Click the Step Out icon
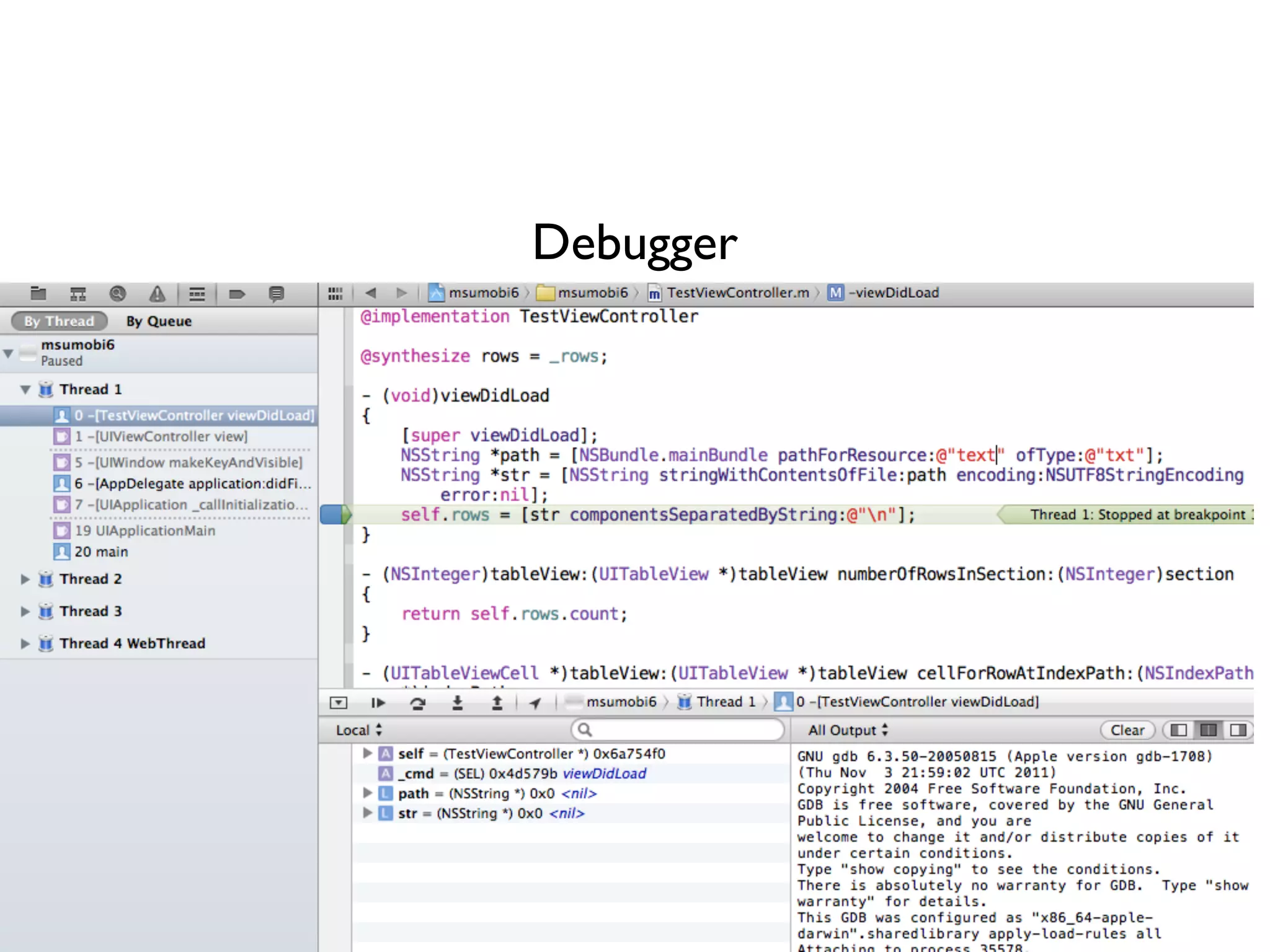 pyautogui.click(x=497, y=702)
